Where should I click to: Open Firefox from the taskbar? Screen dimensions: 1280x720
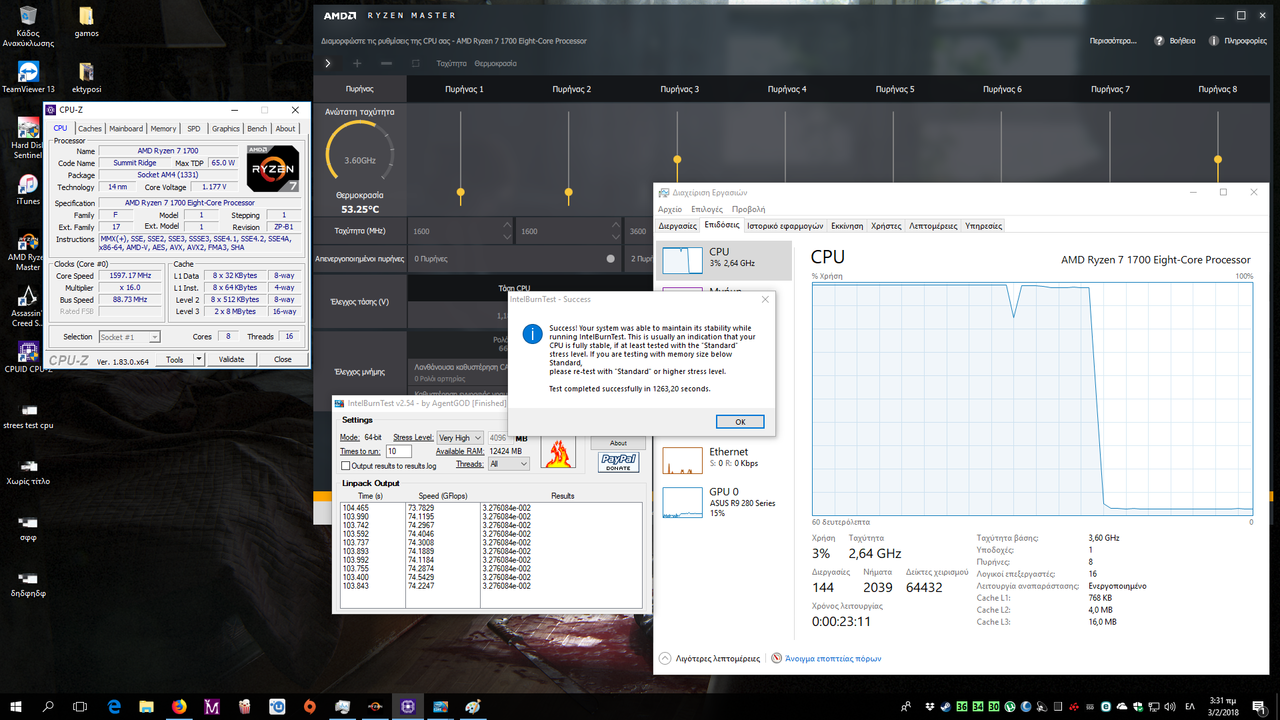coord(179,706)
